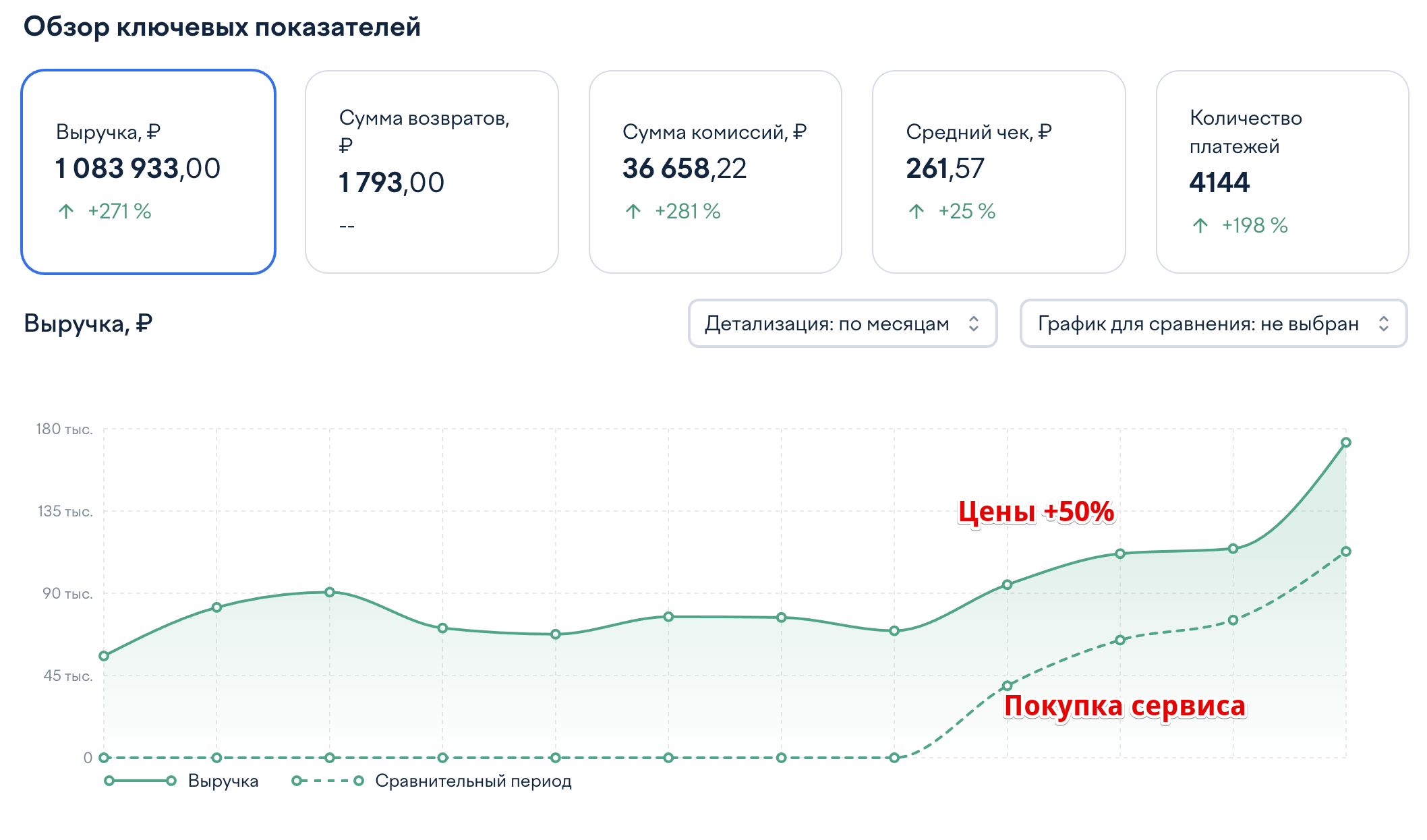Select the Количество платежей card
The image size is (1427, 840).
(1281, 172)
